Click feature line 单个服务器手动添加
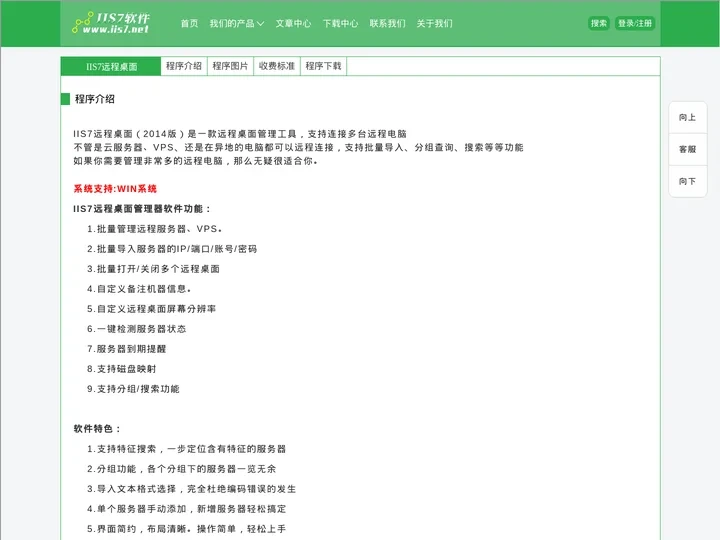 (186, 509)
